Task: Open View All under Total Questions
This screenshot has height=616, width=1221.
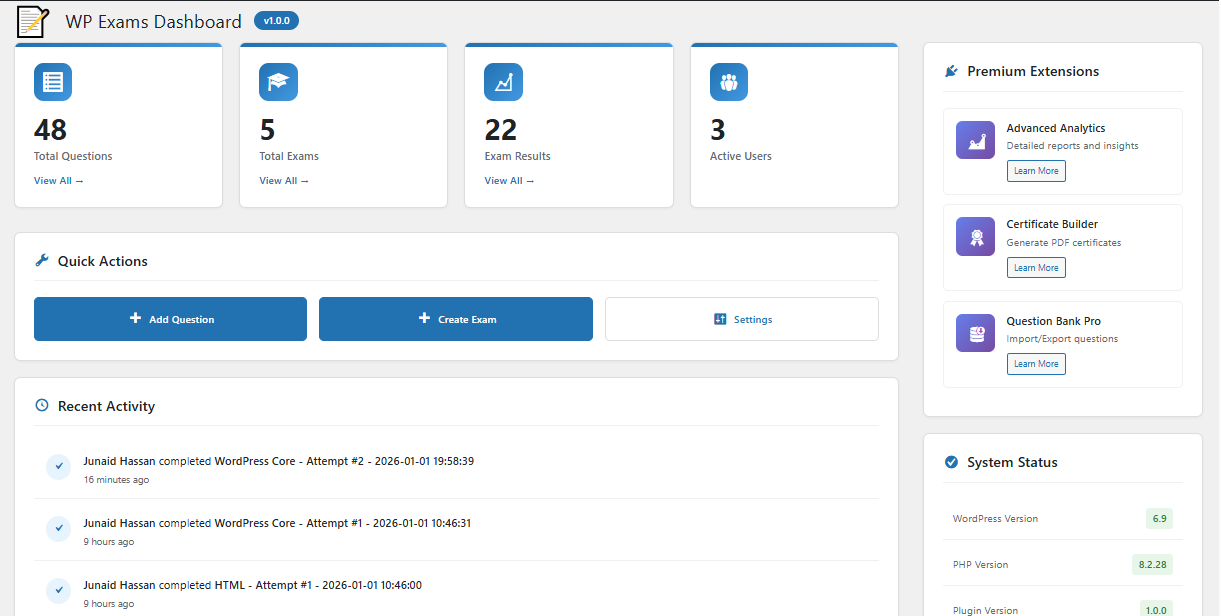Action: (58, 181)
